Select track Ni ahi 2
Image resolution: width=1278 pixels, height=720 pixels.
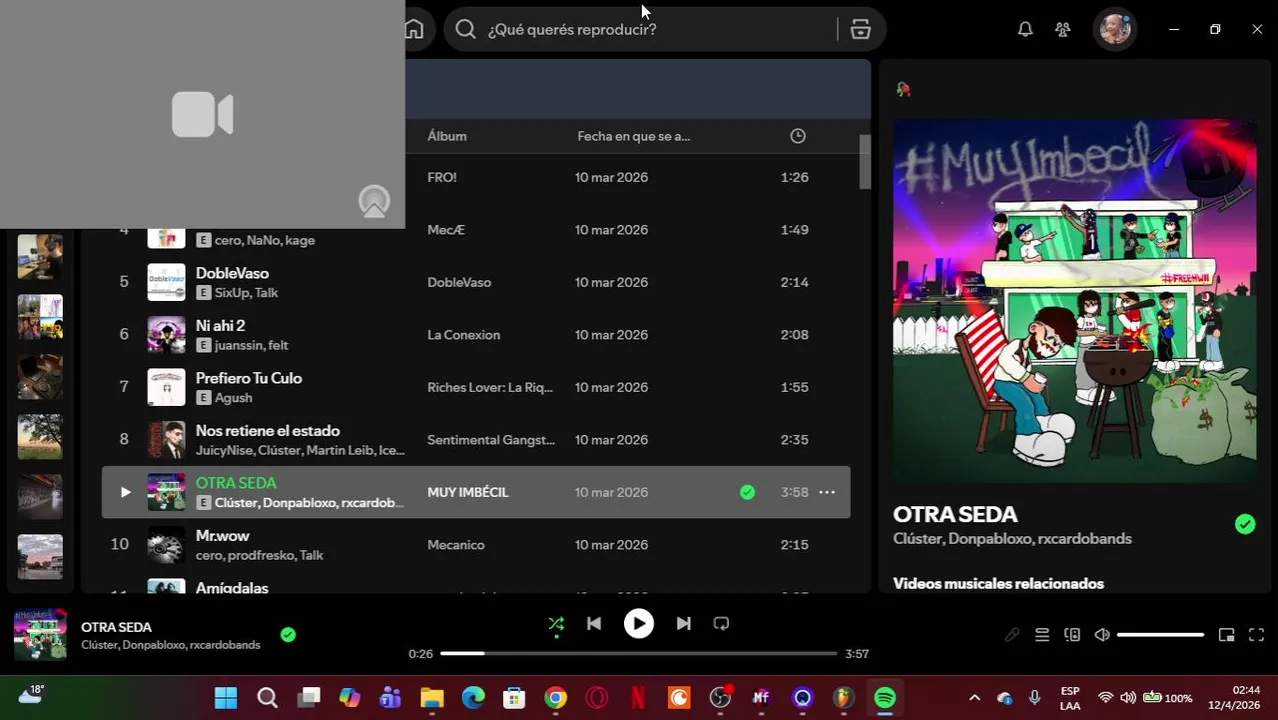220,326
